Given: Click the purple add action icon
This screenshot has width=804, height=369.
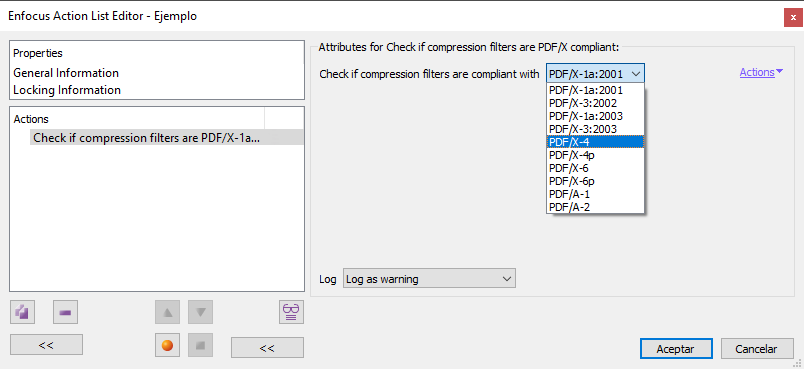Looking at the screenshot, I should point(23,312).
